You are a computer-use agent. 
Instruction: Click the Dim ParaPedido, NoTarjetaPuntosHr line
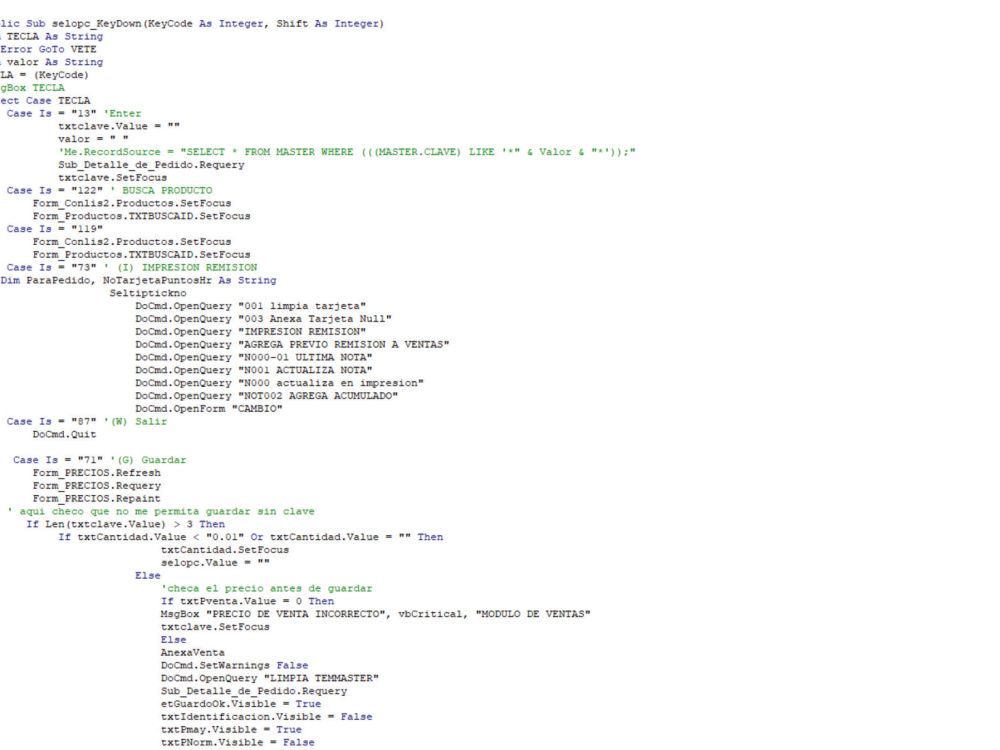138,280
